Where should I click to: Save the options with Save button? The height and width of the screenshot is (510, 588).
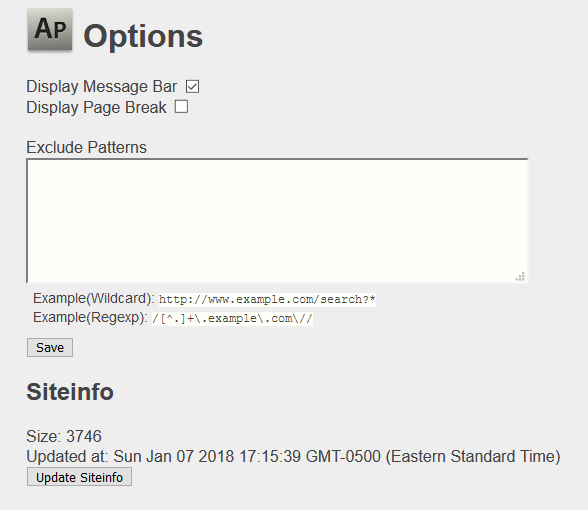pos(50,348)
